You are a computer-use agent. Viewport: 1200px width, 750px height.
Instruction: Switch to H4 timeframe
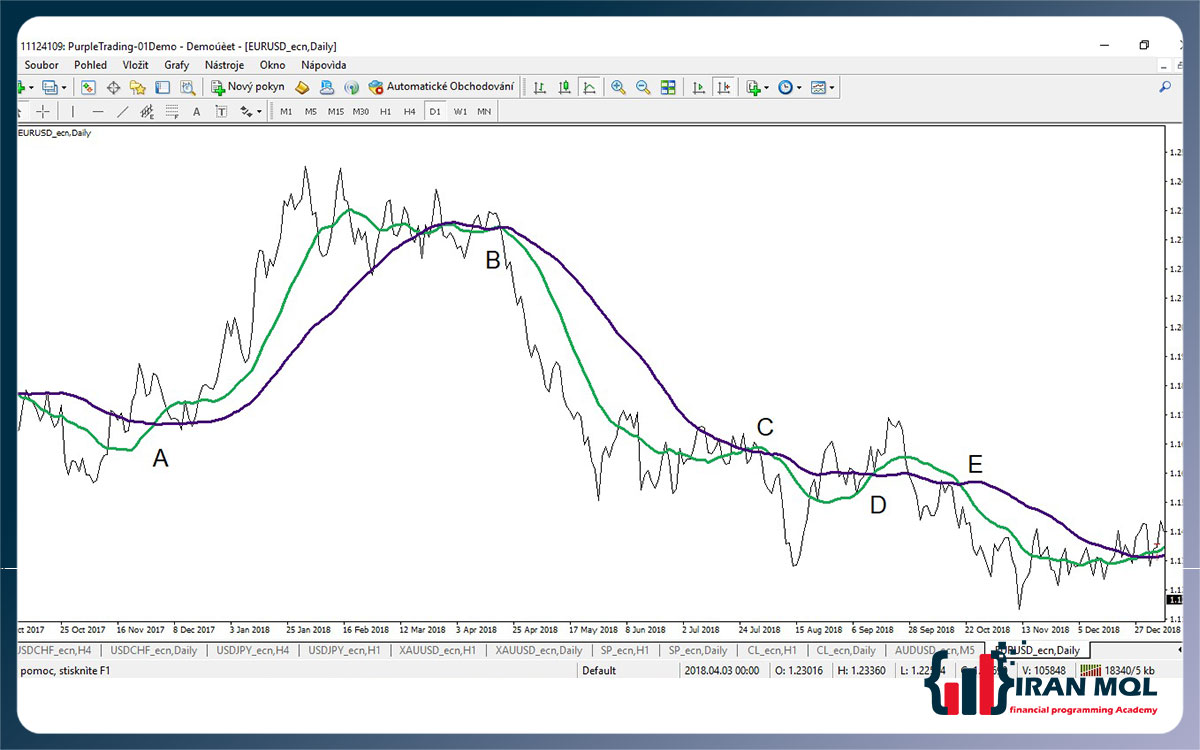click(x=410, y=111)
